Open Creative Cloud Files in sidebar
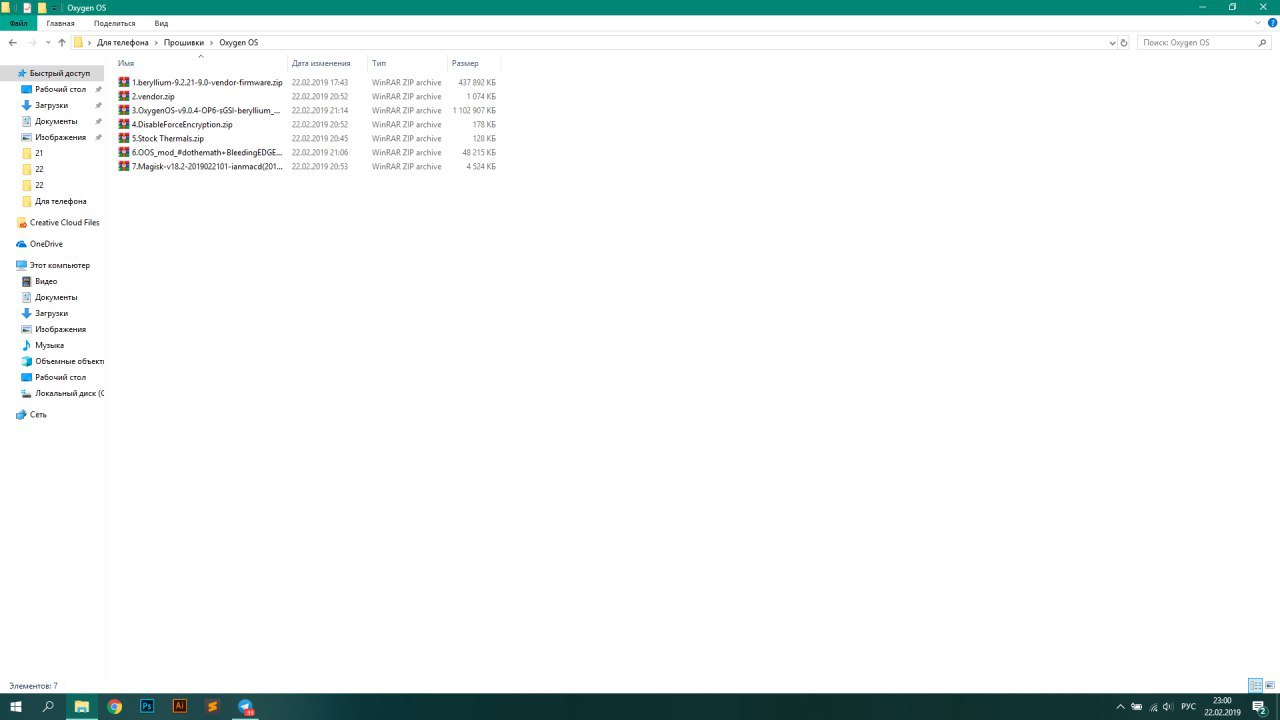Viewport: 1280px width, 720px height. click(x=64, y=222)
